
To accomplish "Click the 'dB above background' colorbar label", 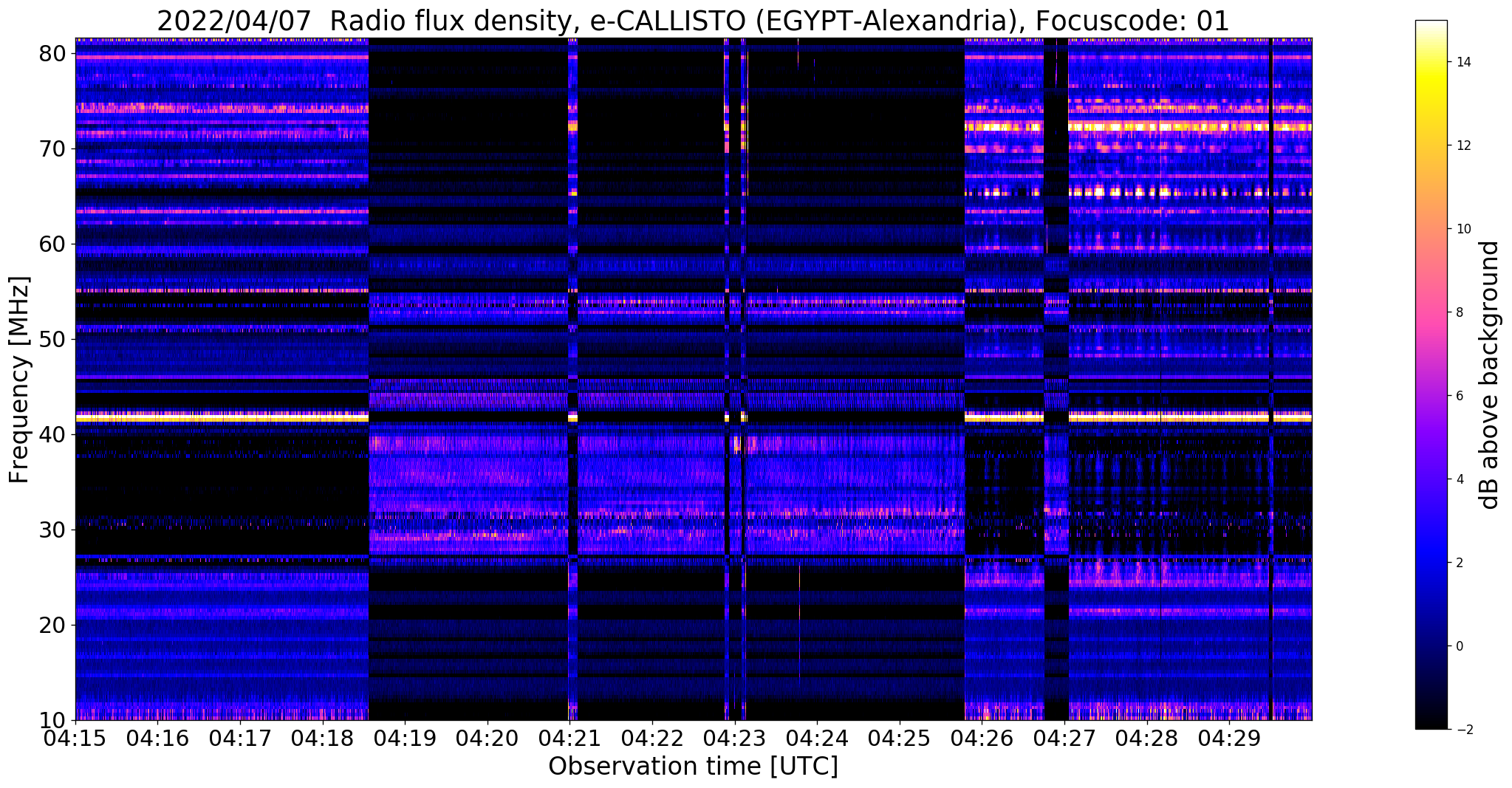I will click(x=1490, y=375).
